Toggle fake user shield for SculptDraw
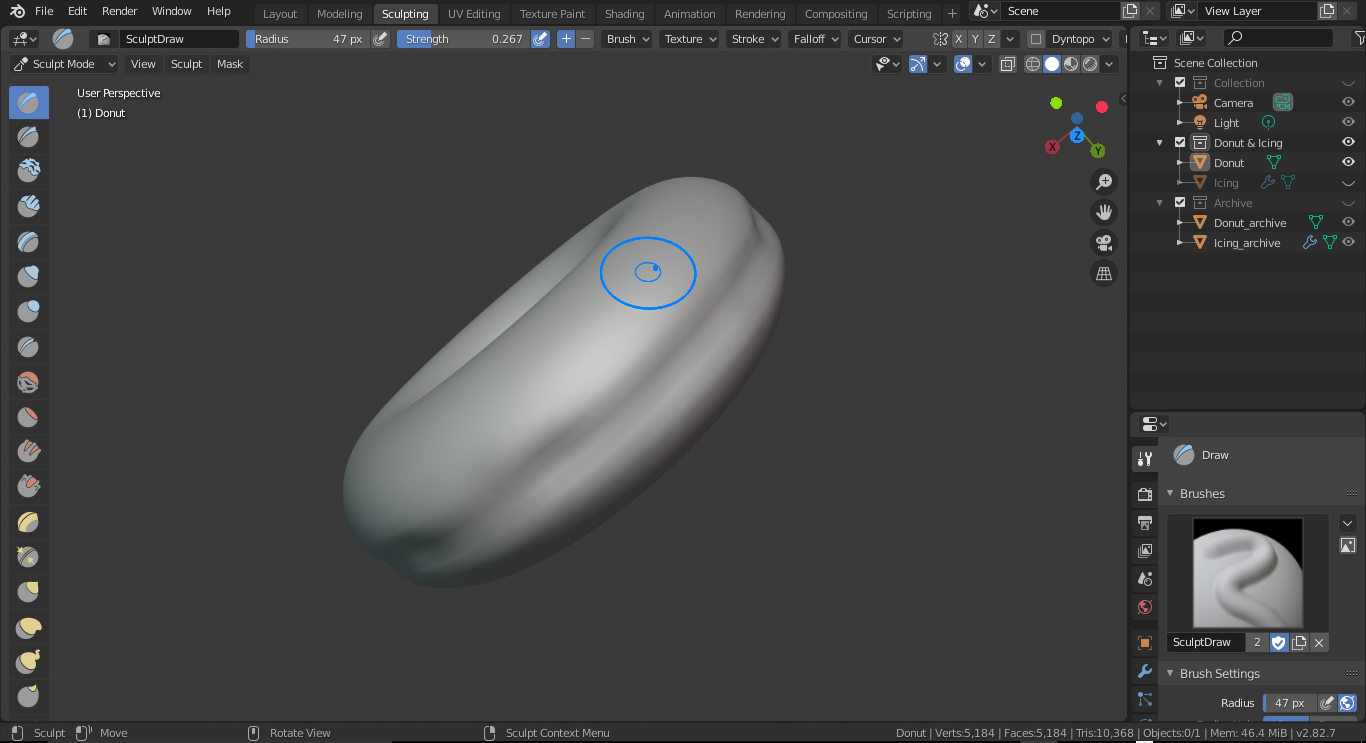This screenshot has height=743, width=1366. point(1279,642)
